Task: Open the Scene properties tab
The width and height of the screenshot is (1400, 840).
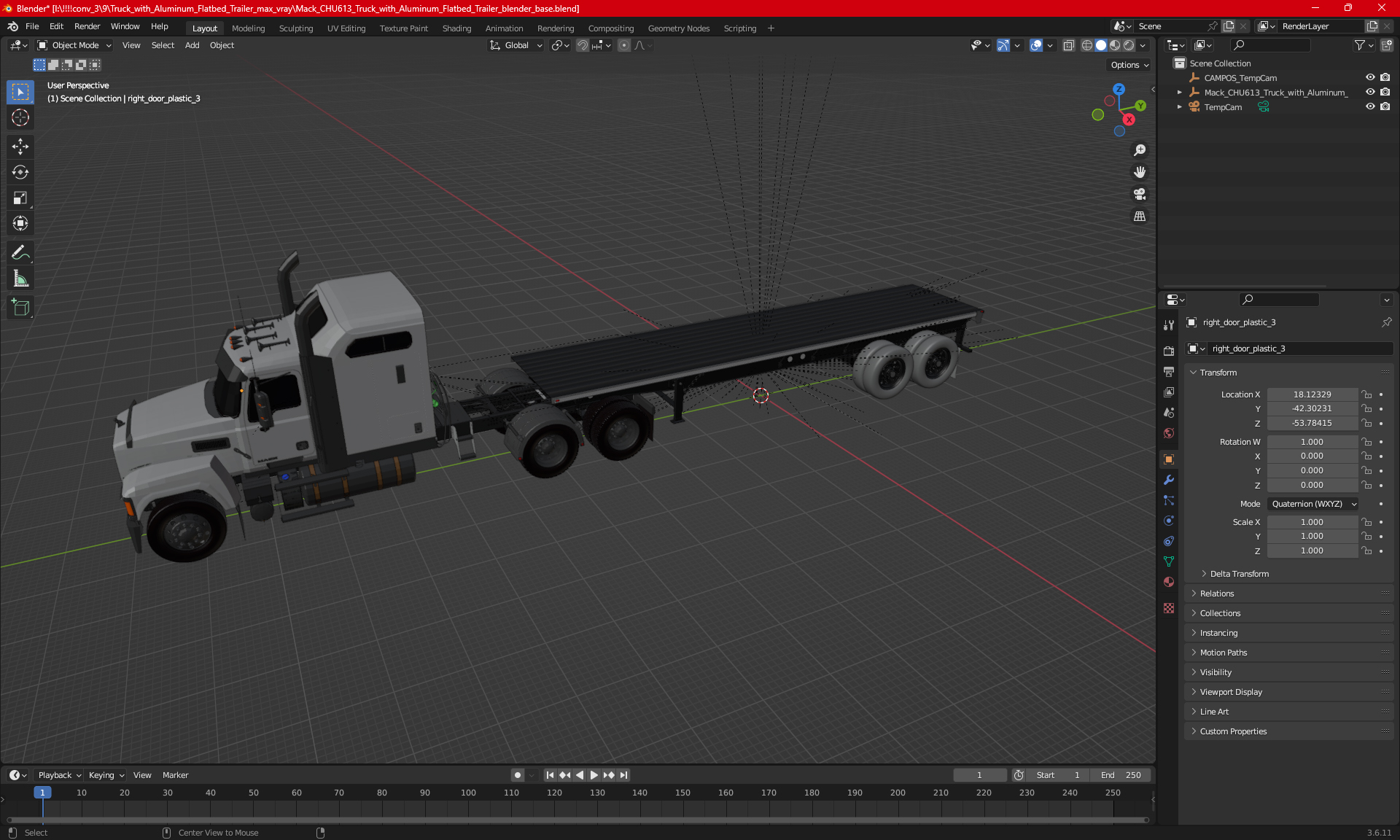Action: coord(1169,413)
